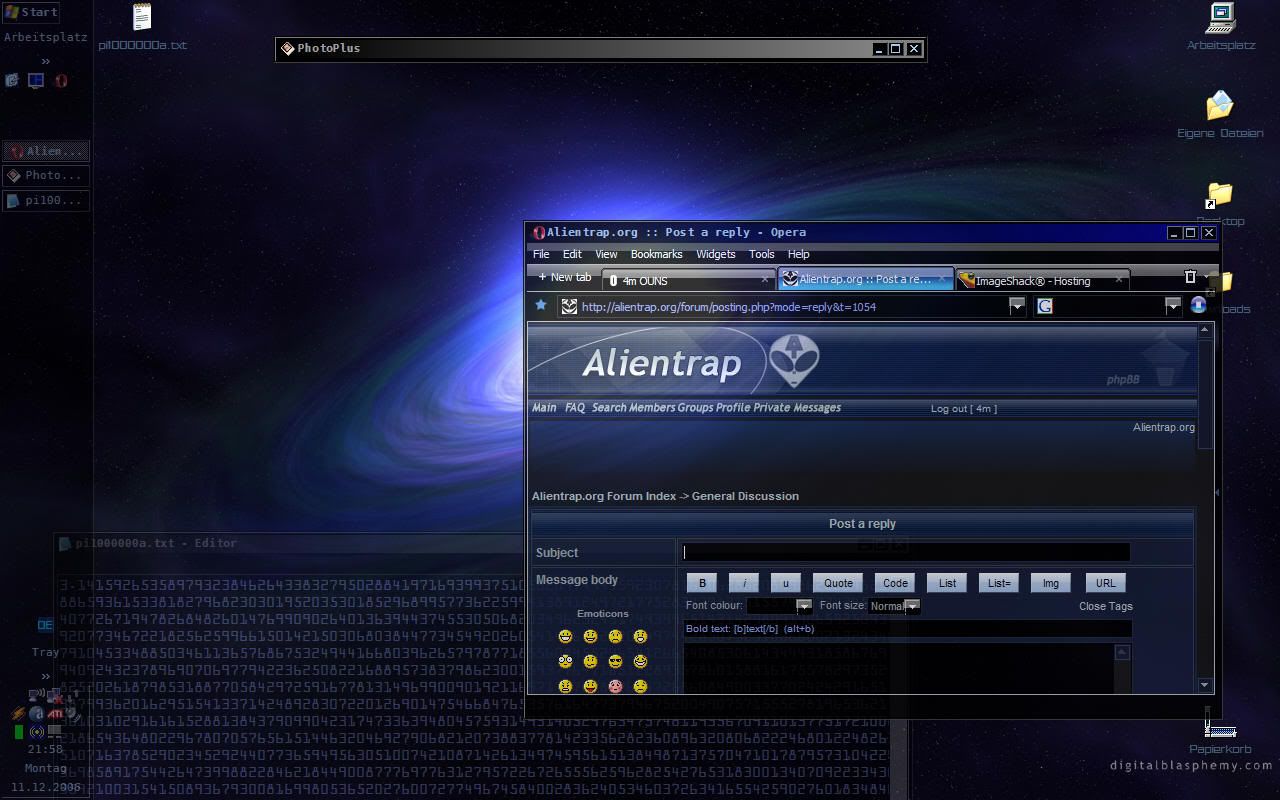Insert the cool sunglasses emoticon
This screenshot has width=1280, height=800.
616,662
